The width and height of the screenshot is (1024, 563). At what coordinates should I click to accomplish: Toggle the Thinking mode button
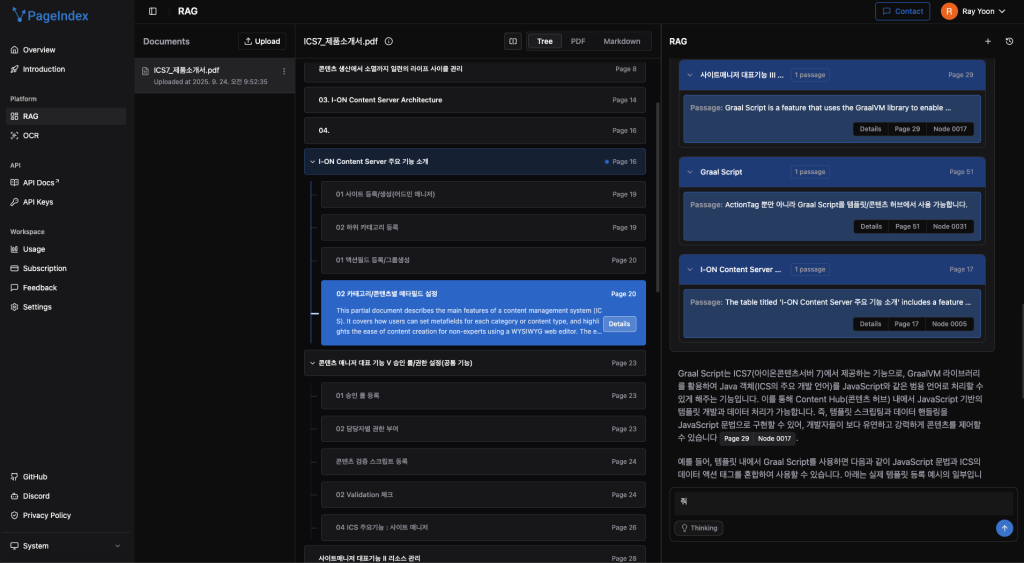tap(699, 528)
